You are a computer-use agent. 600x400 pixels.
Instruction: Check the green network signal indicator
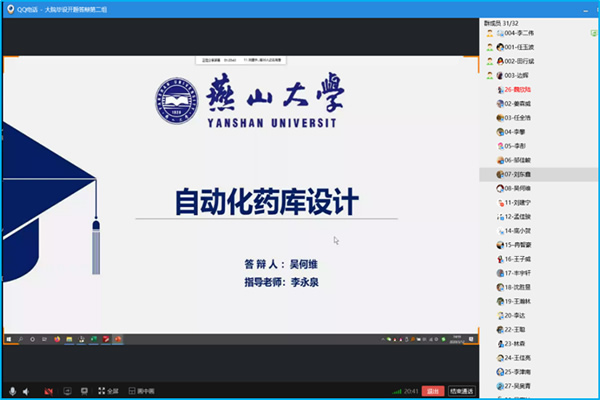pyautogui.click(x=393, y=391)
